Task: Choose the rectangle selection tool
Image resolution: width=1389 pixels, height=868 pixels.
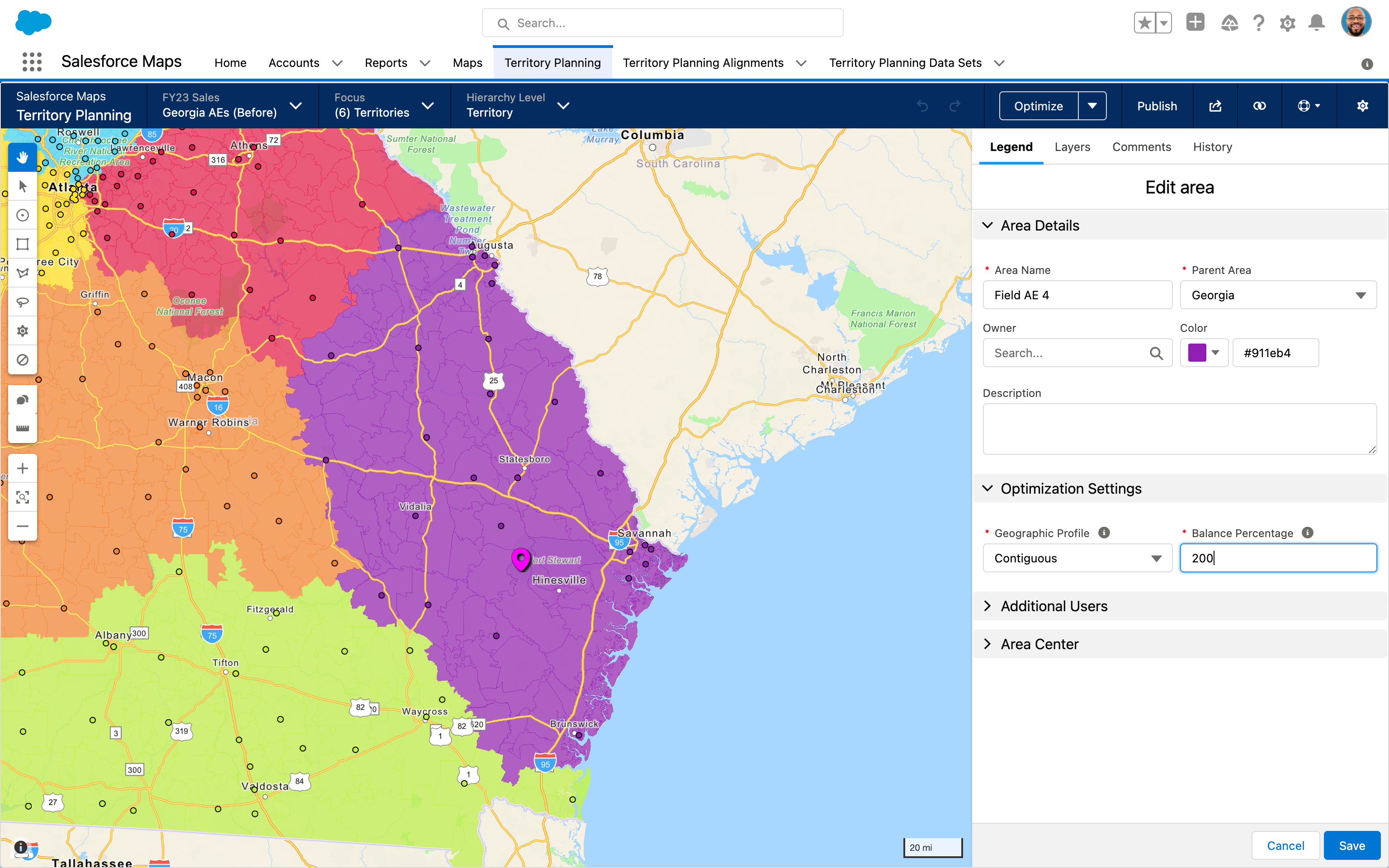Action: click(23, 244)
